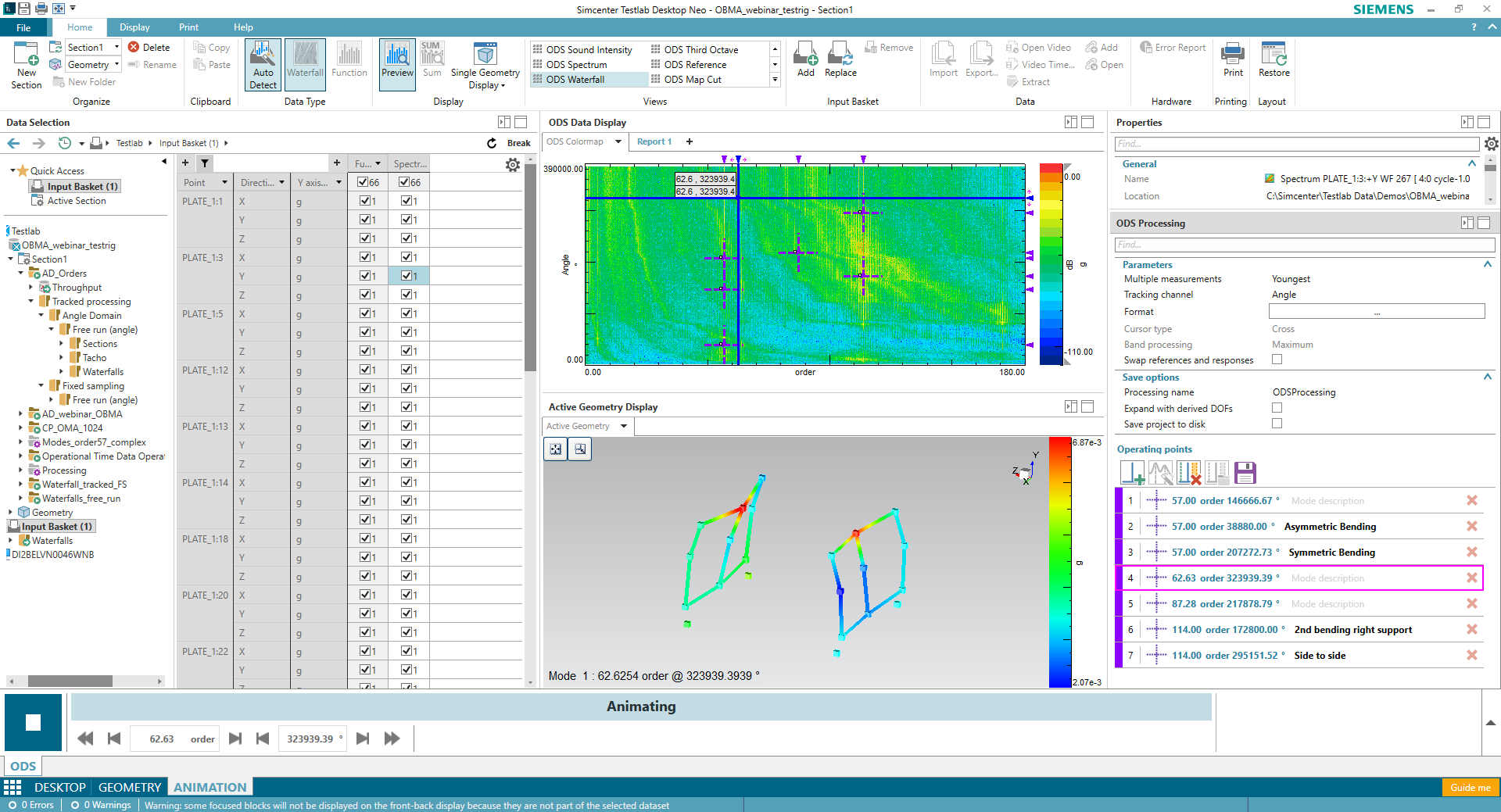
Task: Expand the Geometry tree node
Action: [10, 513]
